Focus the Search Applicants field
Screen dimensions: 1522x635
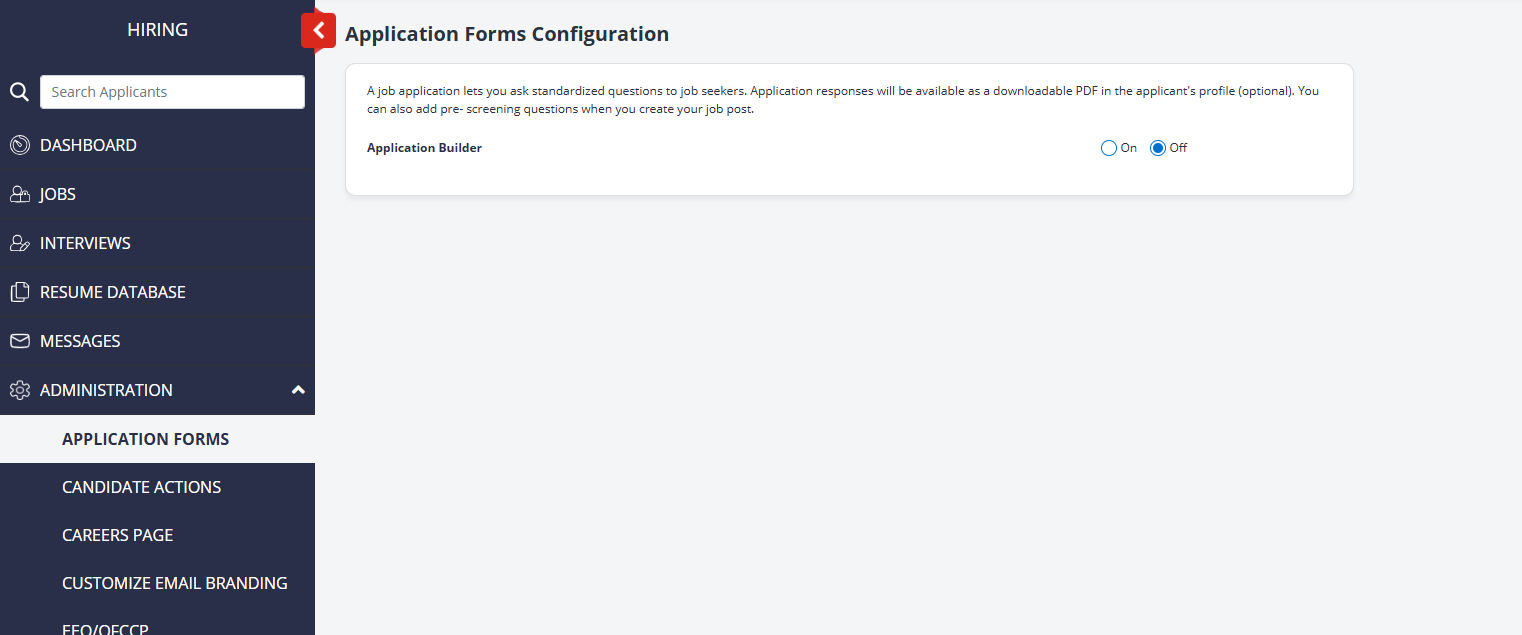pos(172,92)
